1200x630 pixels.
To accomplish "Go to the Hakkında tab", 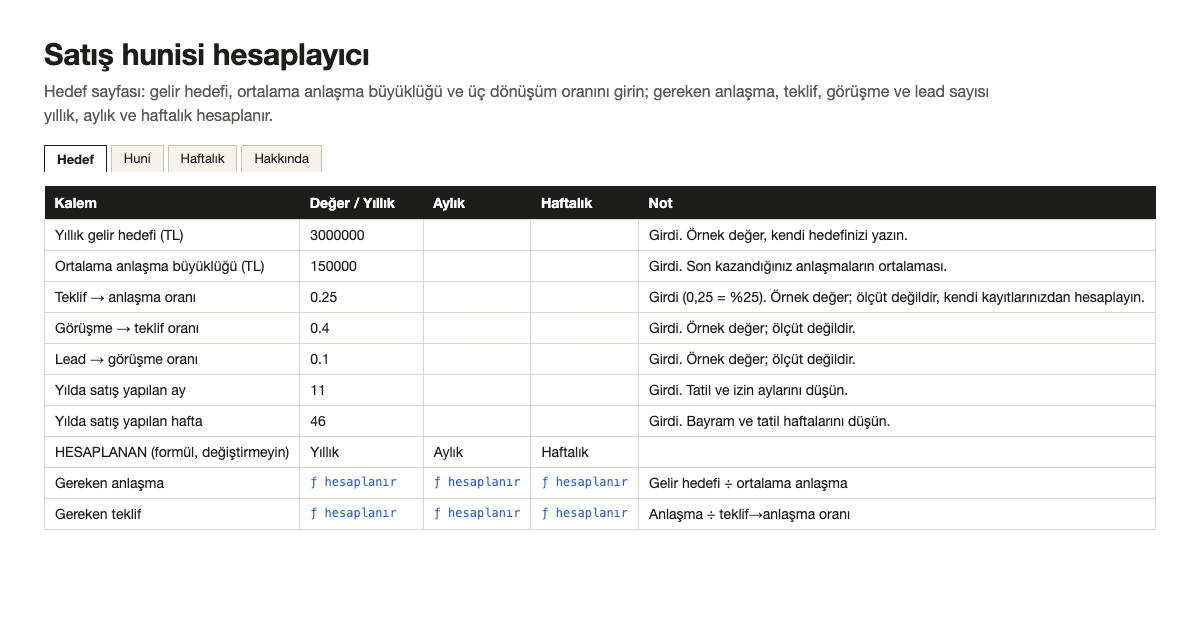I will [281, 159].
